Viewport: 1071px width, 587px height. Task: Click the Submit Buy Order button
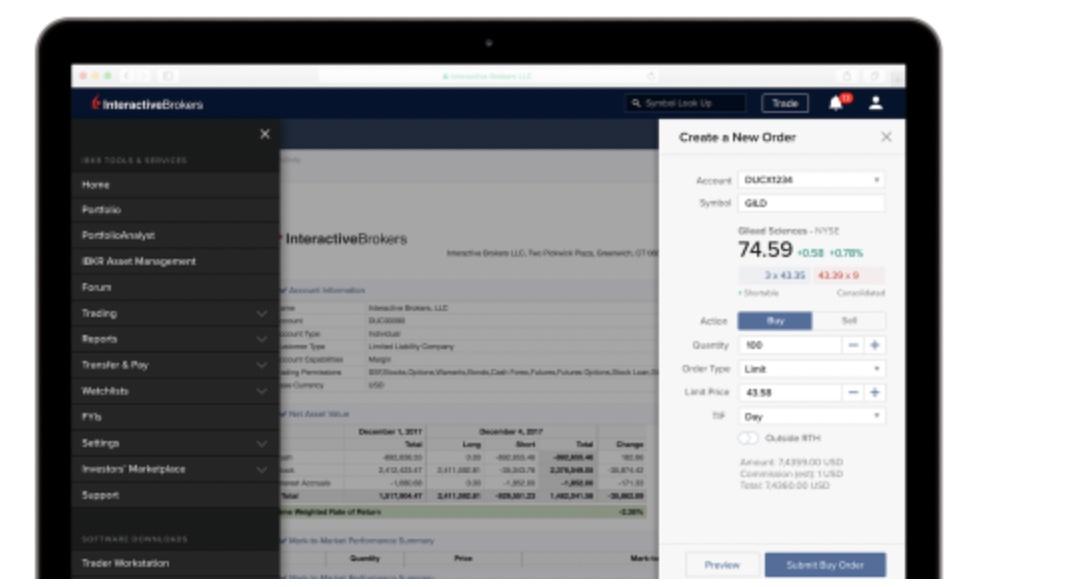tap(825, 565)
